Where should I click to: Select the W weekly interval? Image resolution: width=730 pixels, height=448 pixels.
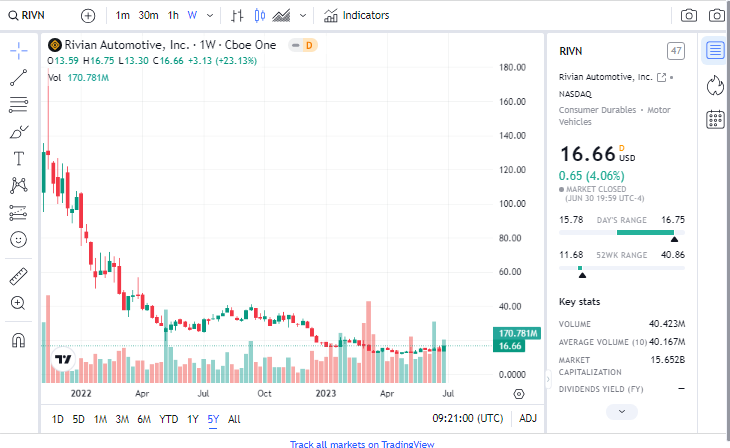point(192,15)
